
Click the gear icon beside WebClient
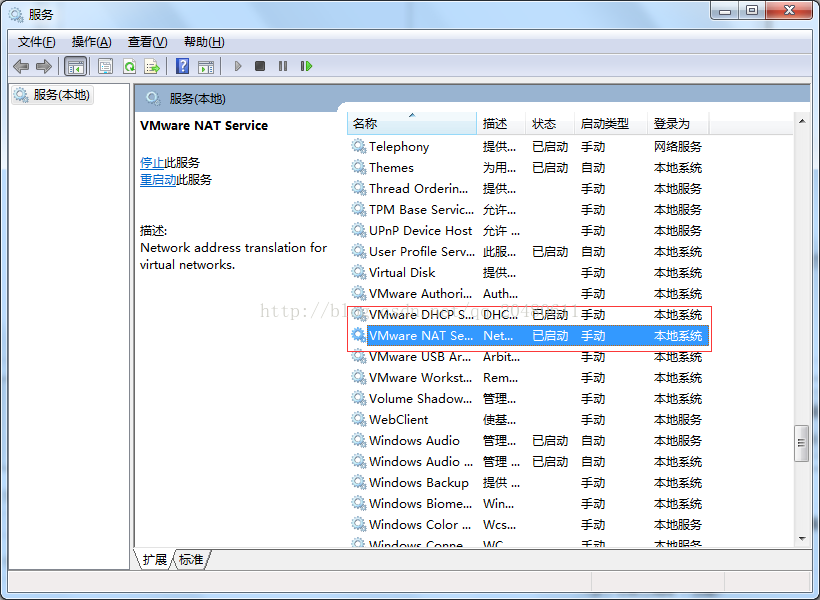tap(358, 419)
